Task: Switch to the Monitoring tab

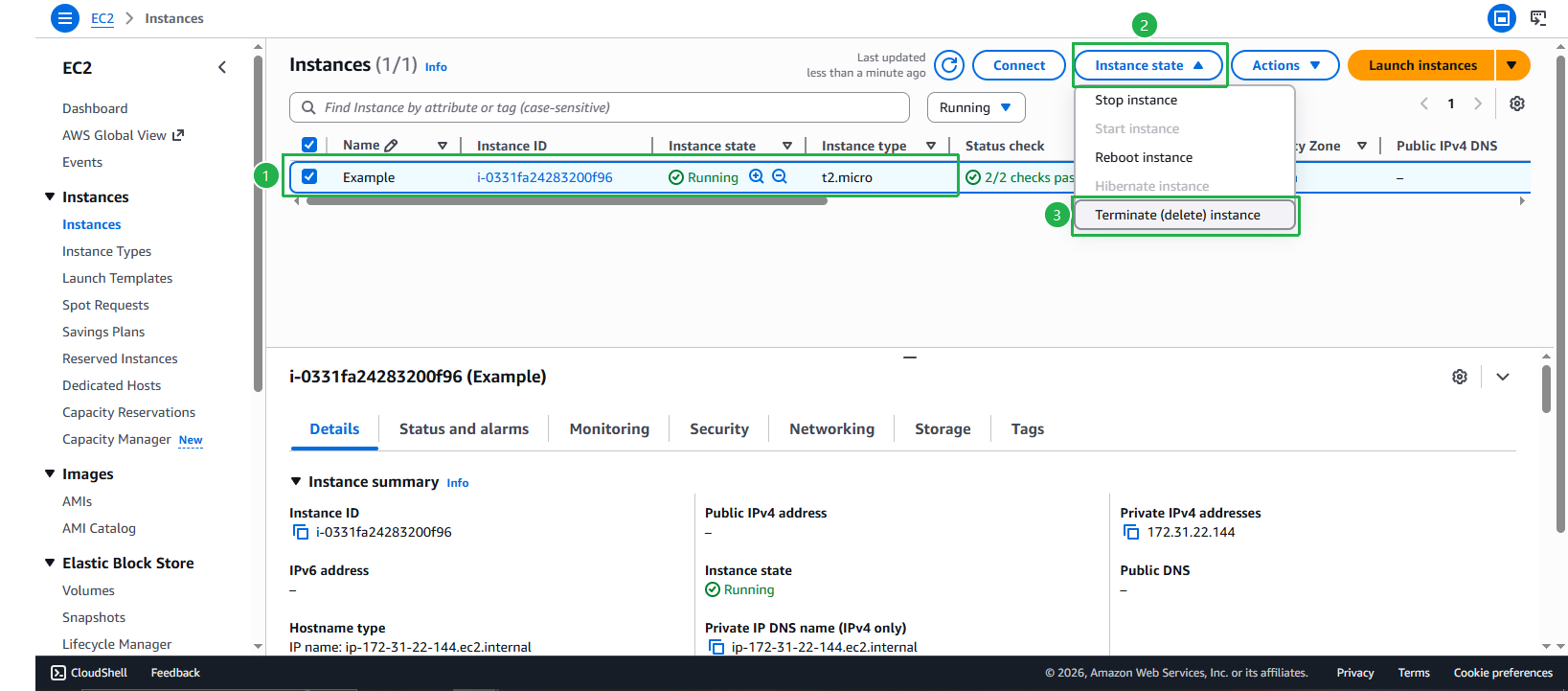Action: click(609, 429)
